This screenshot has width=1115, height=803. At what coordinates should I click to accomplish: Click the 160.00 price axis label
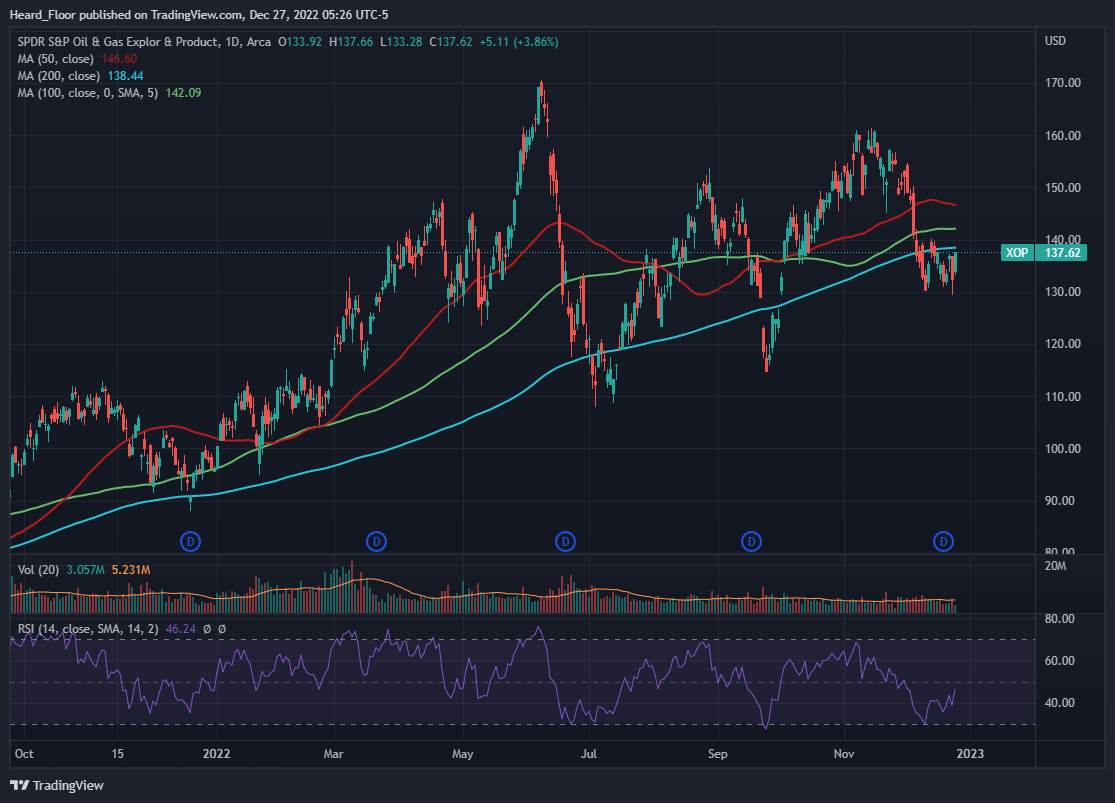(1062, 135)
